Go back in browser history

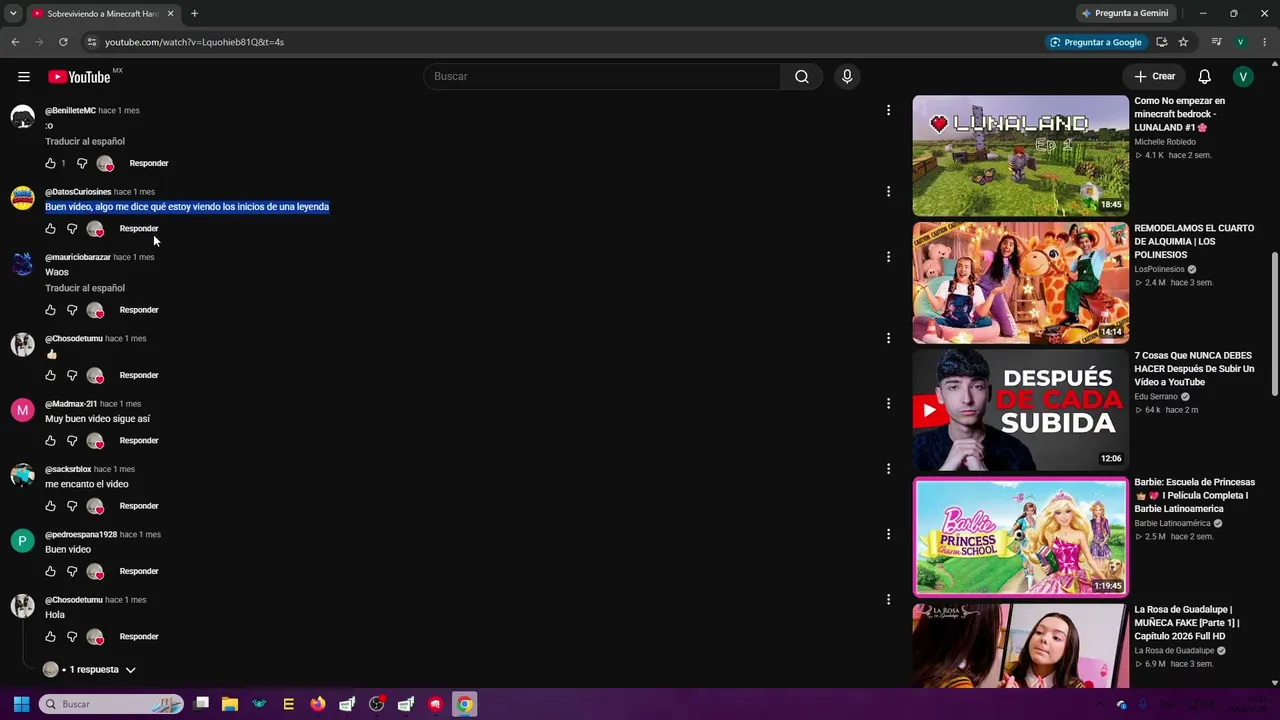(15, 42)
